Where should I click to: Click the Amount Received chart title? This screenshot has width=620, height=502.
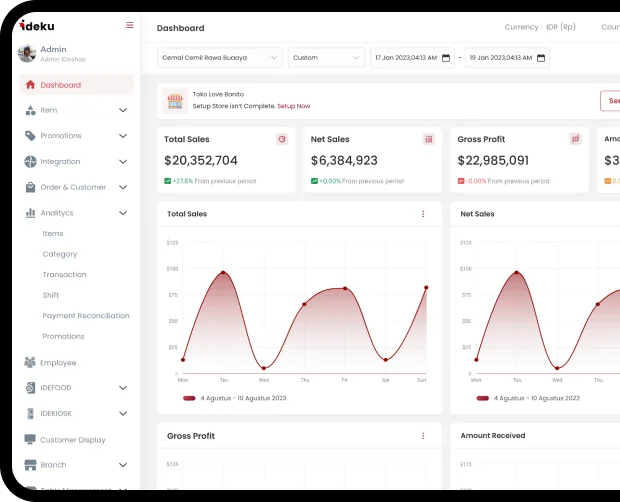pyautogui.click(x=493, y=436)
